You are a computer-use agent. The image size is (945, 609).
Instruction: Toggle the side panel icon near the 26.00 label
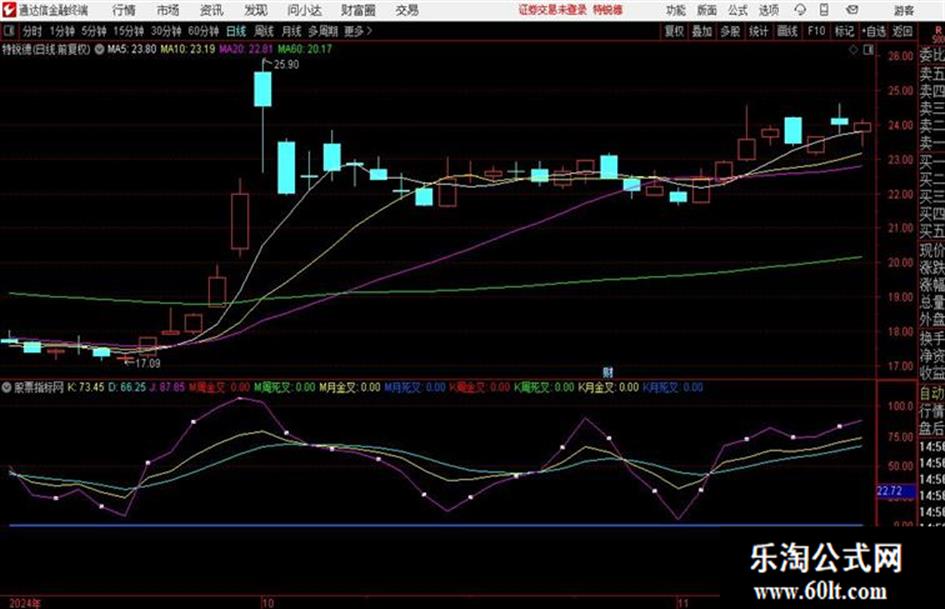868,51
